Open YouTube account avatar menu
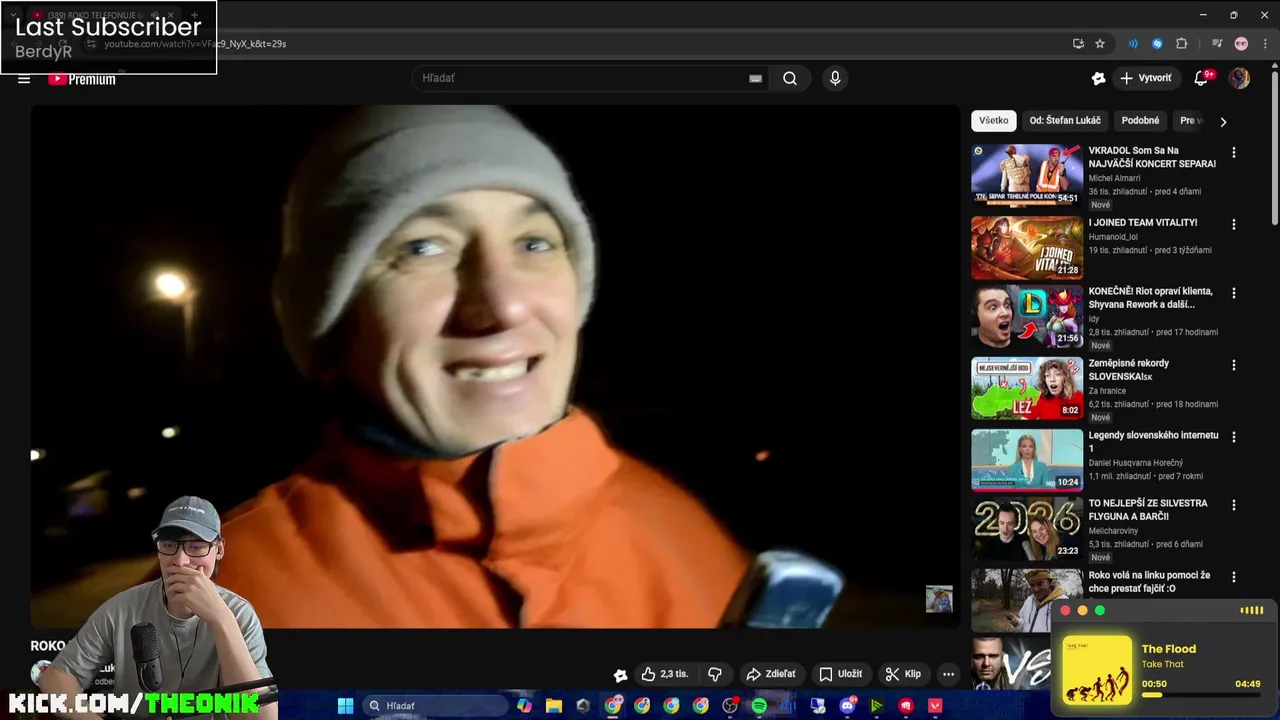 pos(1240,78)
